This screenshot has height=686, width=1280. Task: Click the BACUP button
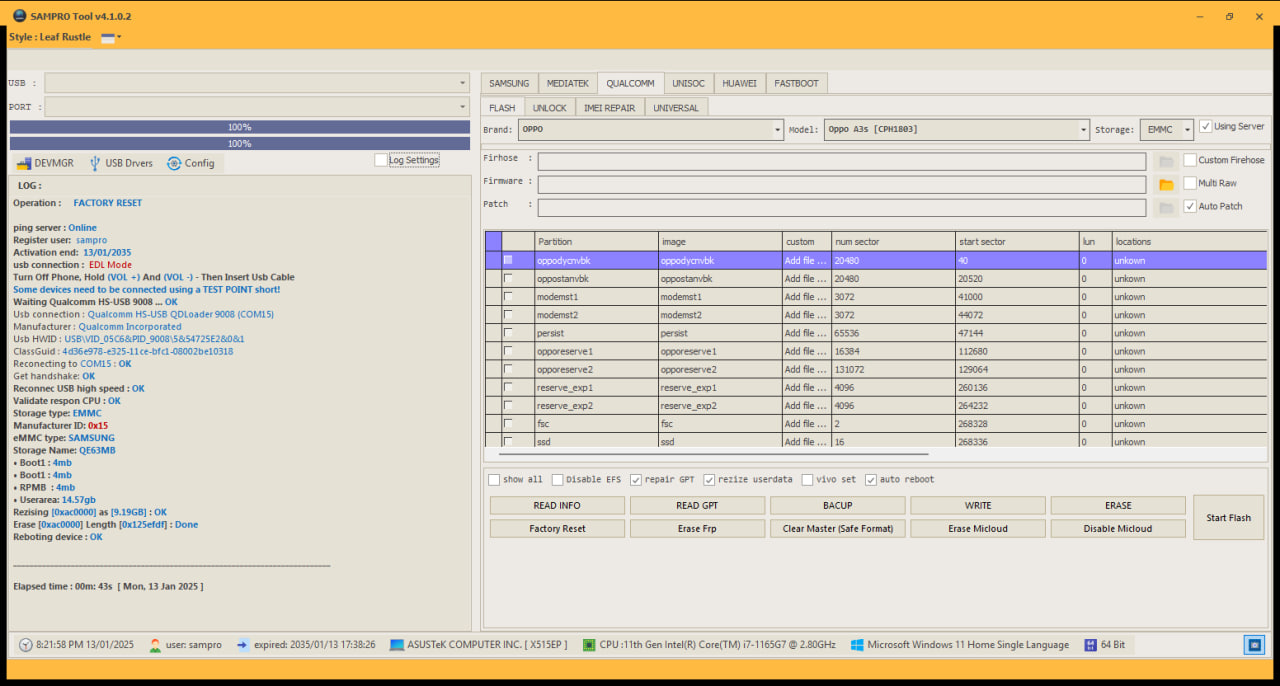coord(837,506)
